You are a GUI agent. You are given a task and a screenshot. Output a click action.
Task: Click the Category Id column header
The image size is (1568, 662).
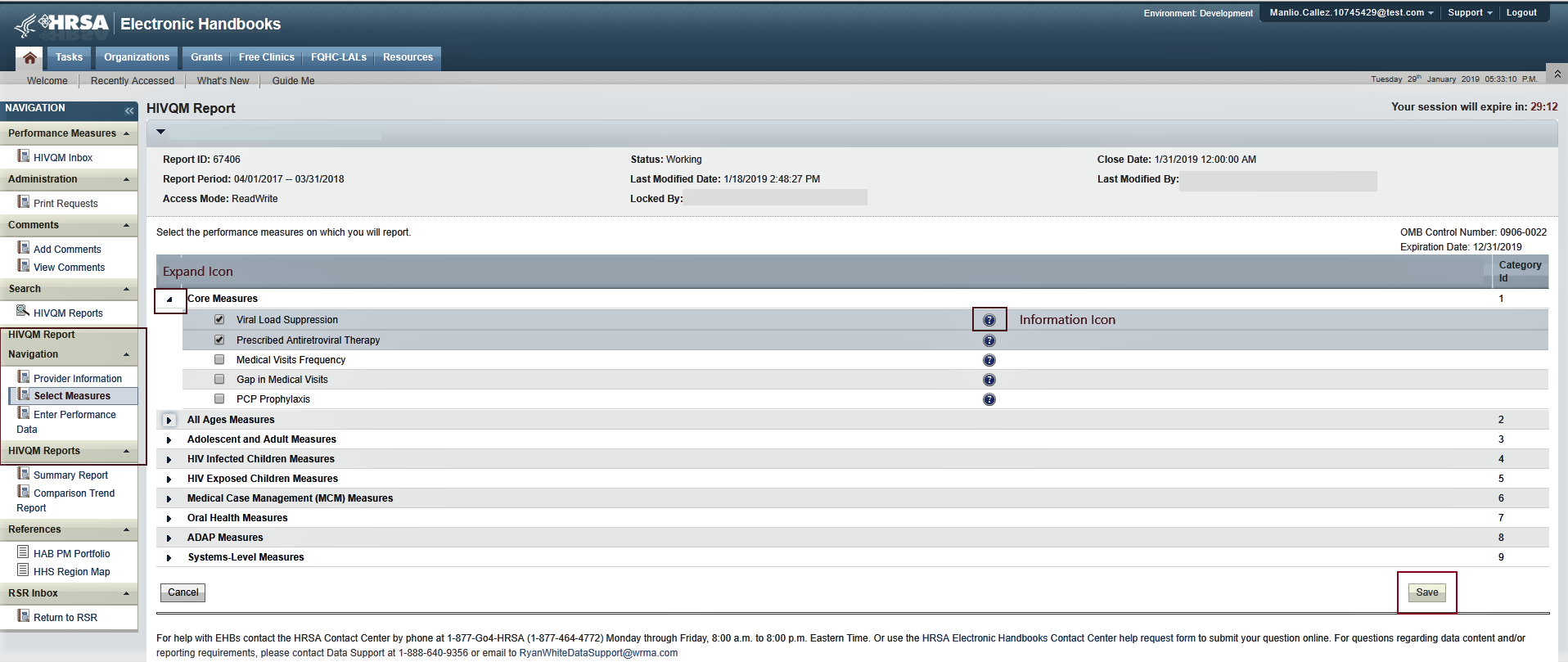point(1520,272)
